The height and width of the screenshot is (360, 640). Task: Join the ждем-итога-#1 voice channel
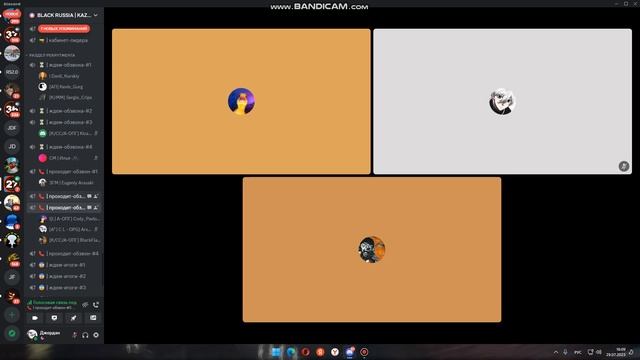(64, 265)
